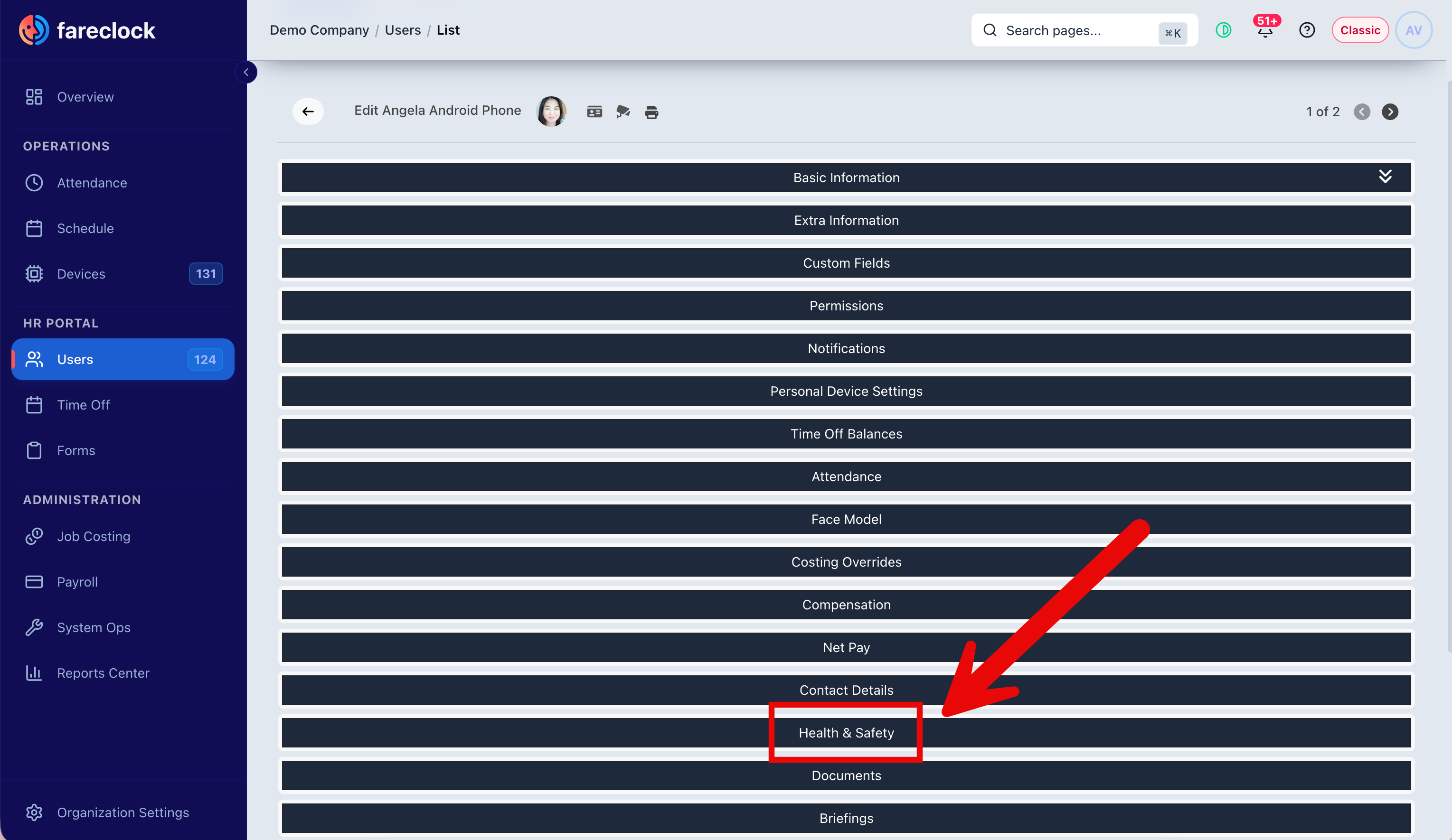Switch to the Classic view button
Image resolution: width=1452 pixels, height=840 pixels.
point(1359,30)
